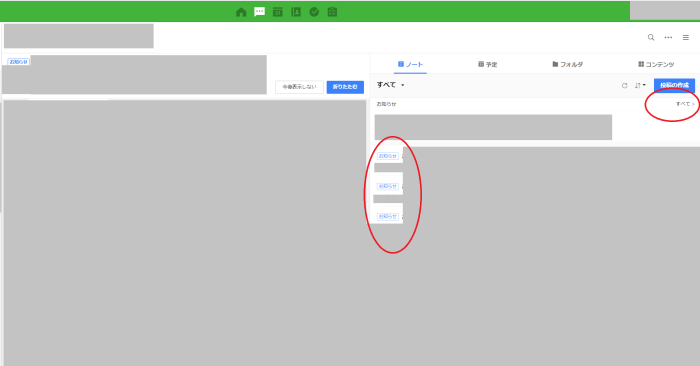
Task: Switch to the ノート tab
Action: click(x=410, y=64)
